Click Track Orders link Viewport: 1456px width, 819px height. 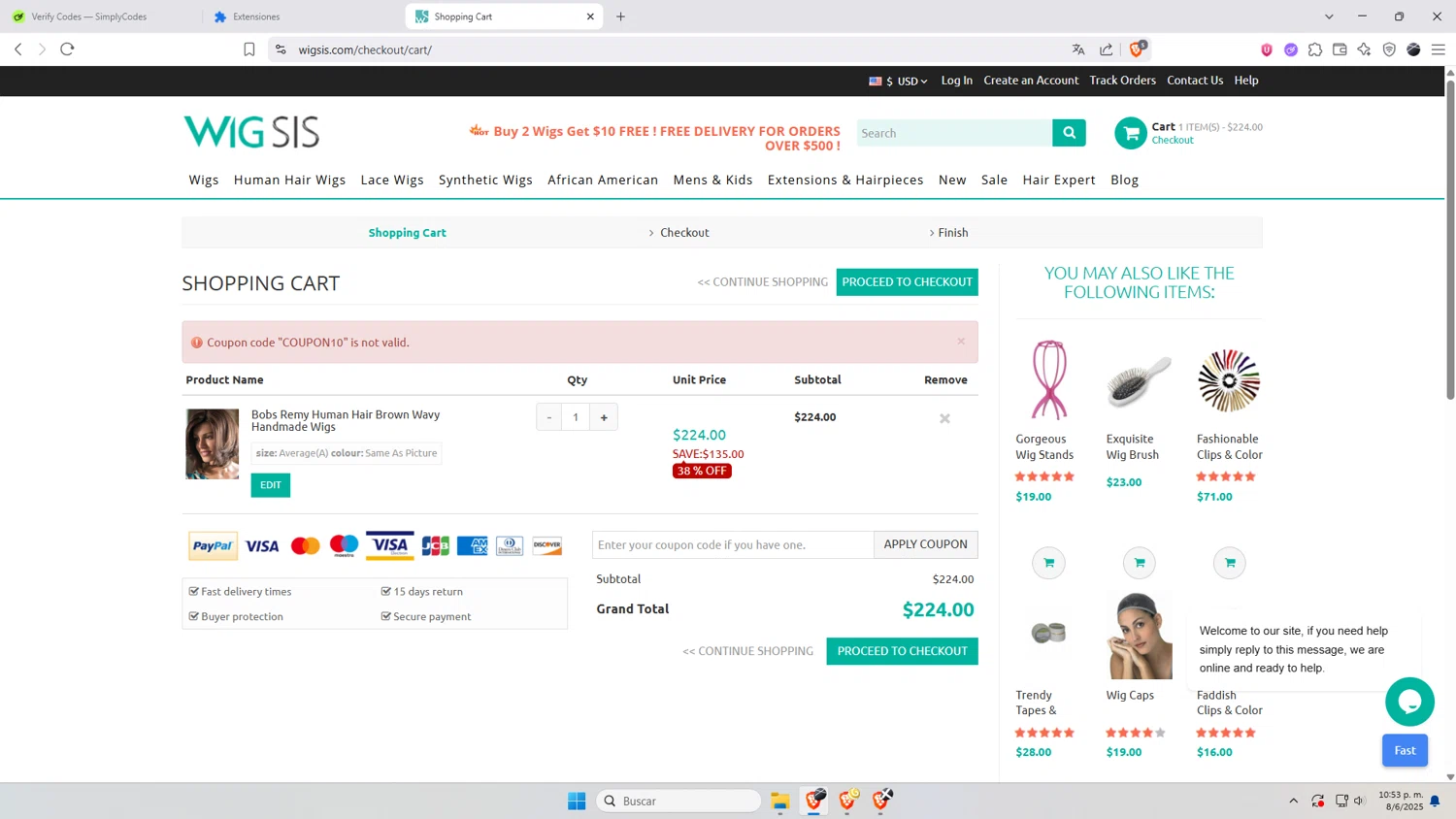[1122, 81]
